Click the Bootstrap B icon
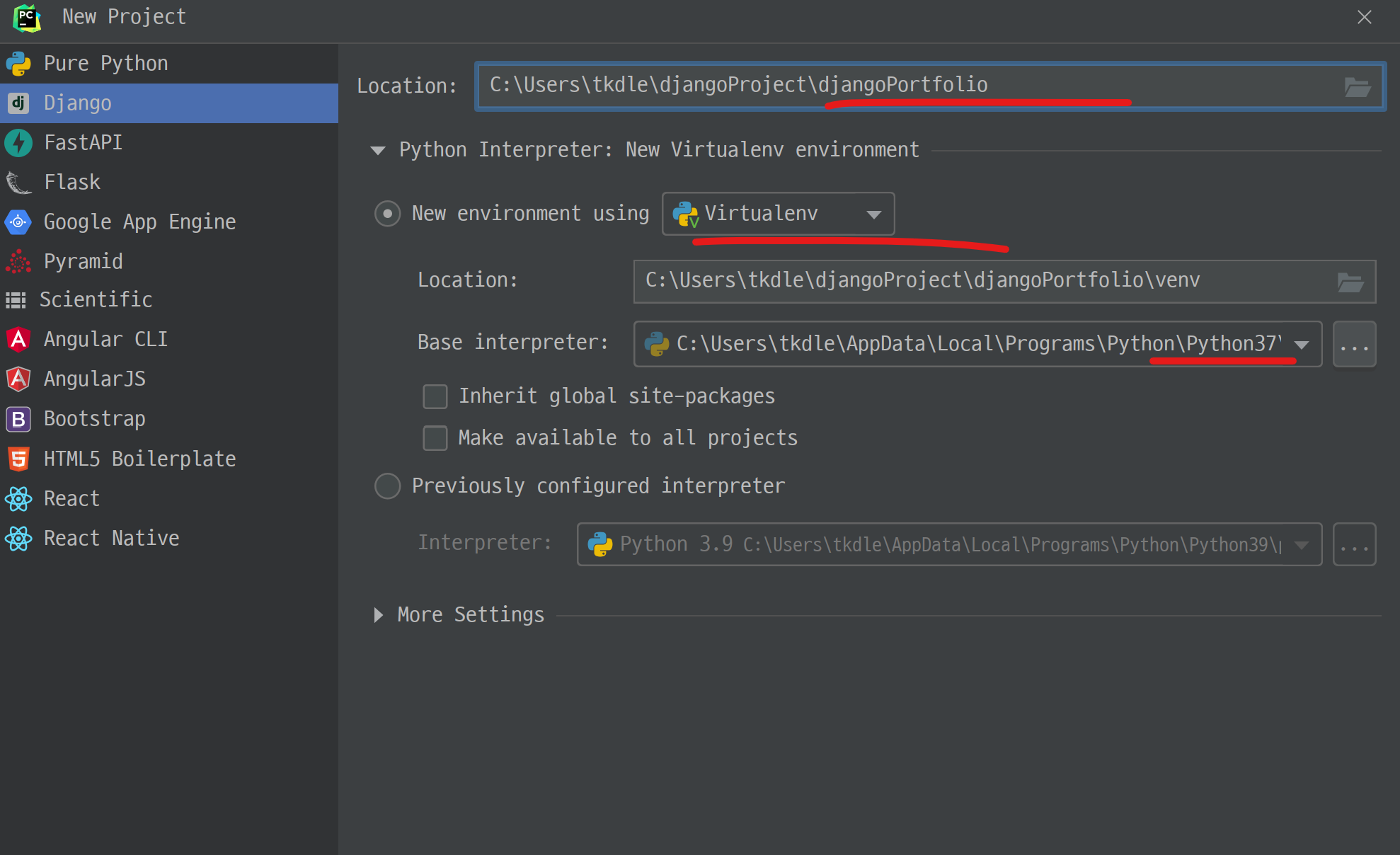 (x=18, y=419)
